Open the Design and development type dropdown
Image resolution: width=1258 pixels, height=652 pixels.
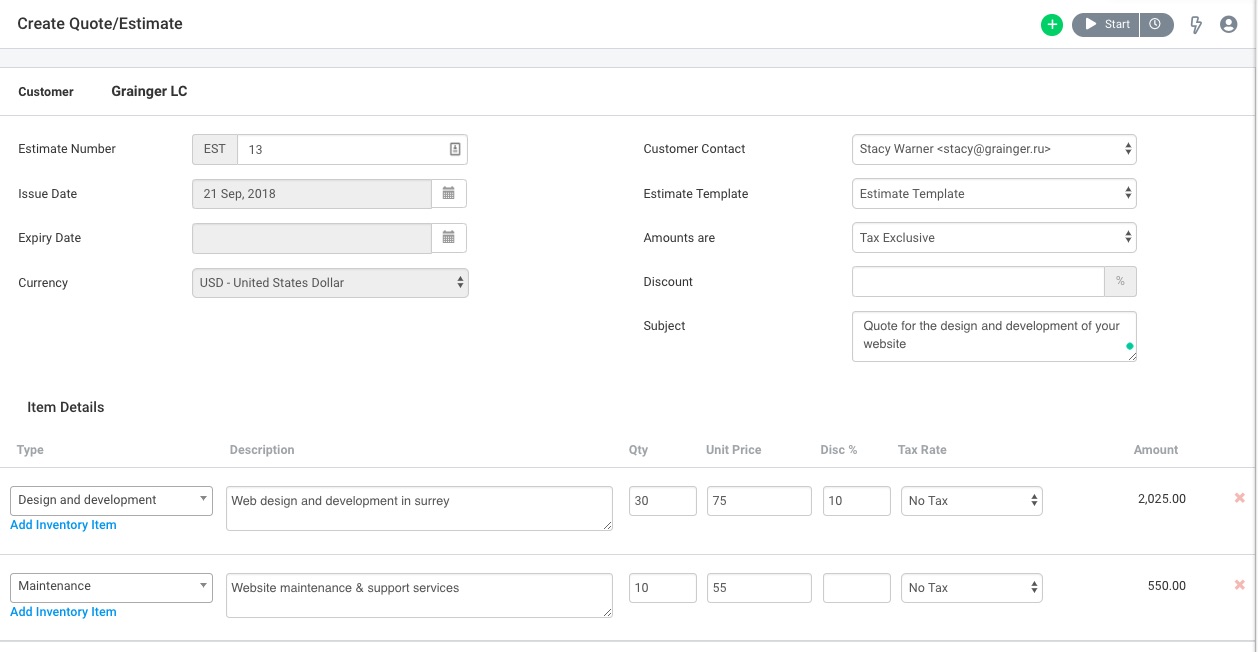click(111, 500)
